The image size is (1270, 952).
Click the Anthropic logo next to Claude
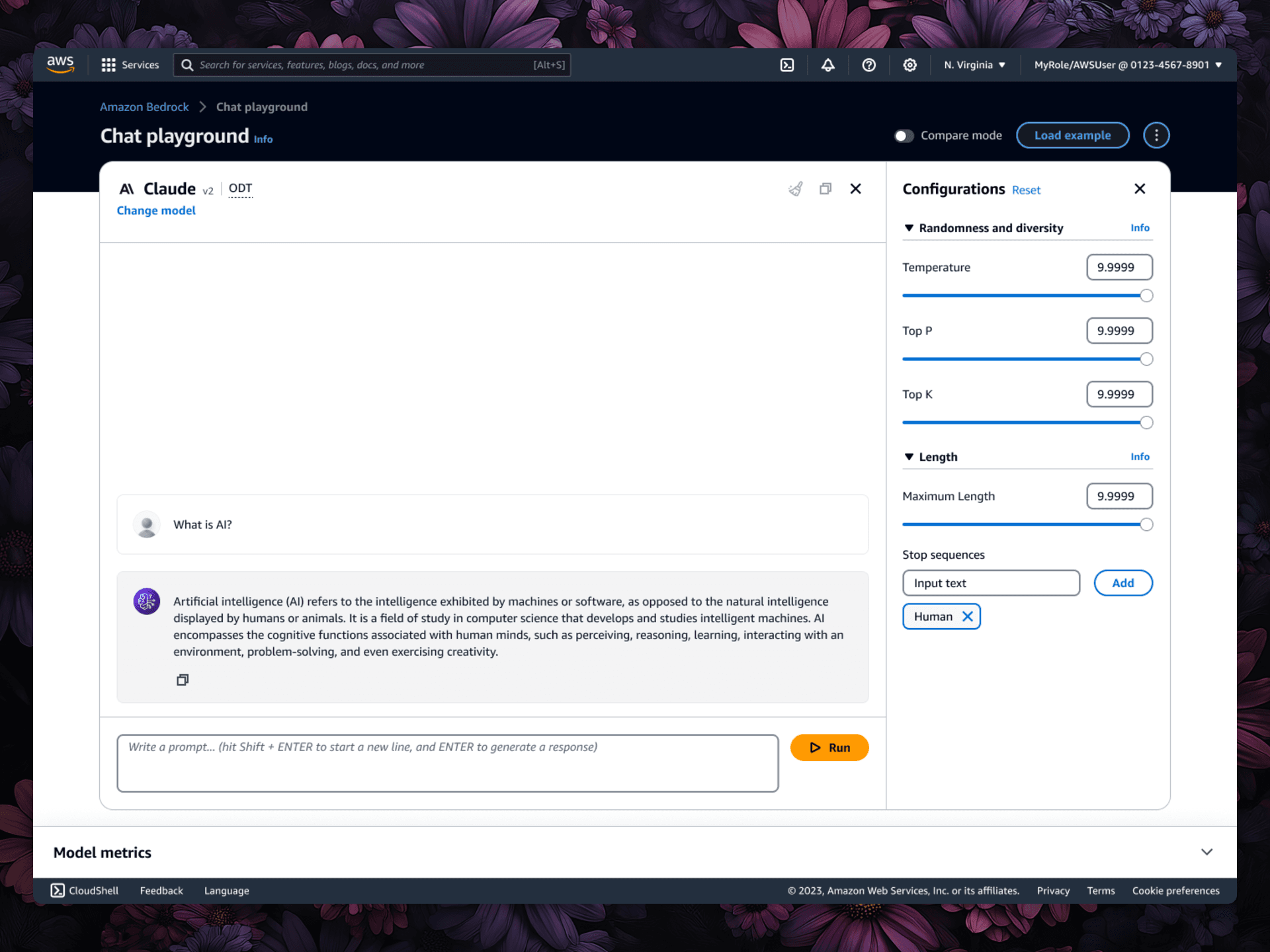click(127, 189)
